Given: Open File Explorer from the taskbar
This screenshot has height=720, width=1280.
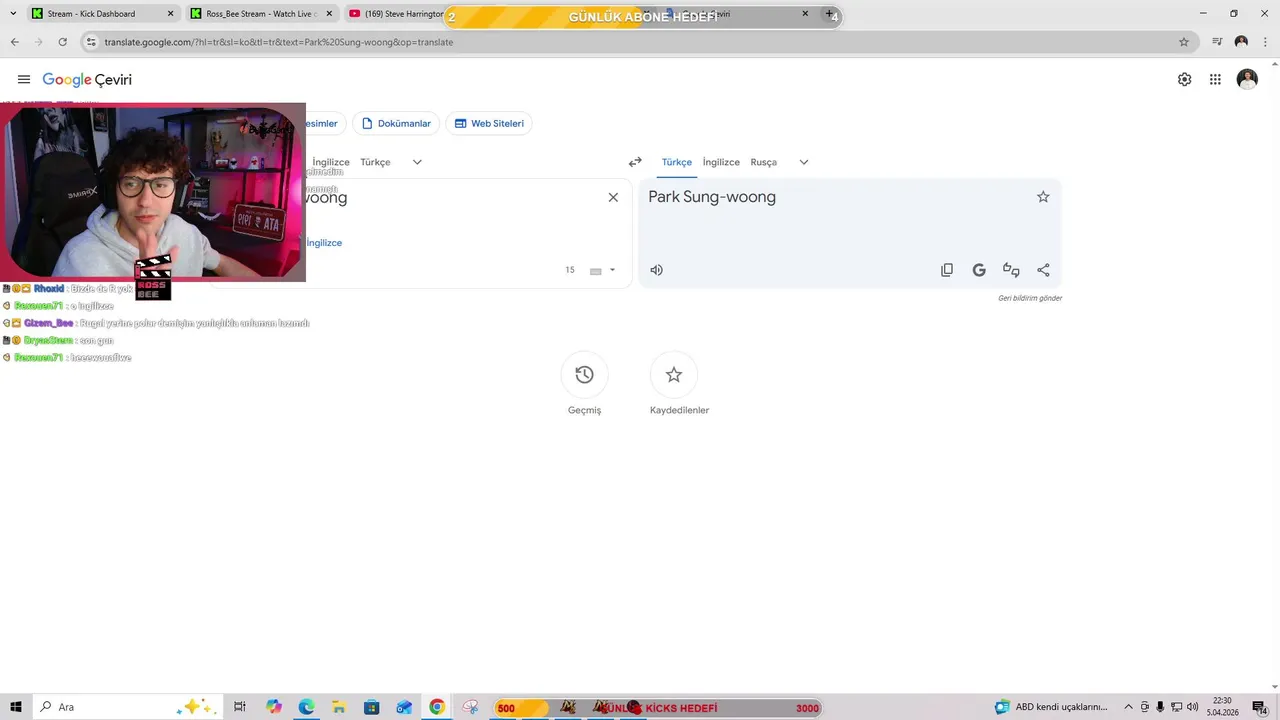Looking at the screenshot, I should [x=338, y=707].
